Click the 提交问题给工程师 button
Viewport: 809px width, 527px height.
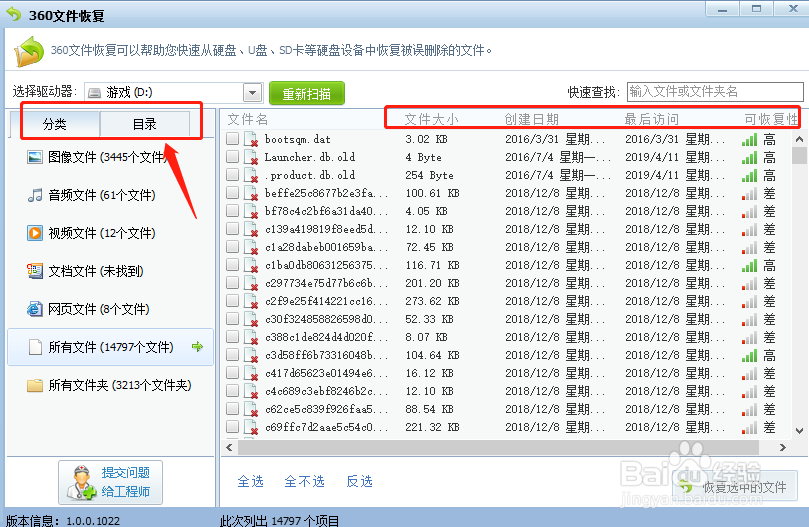tap(110, 482)
